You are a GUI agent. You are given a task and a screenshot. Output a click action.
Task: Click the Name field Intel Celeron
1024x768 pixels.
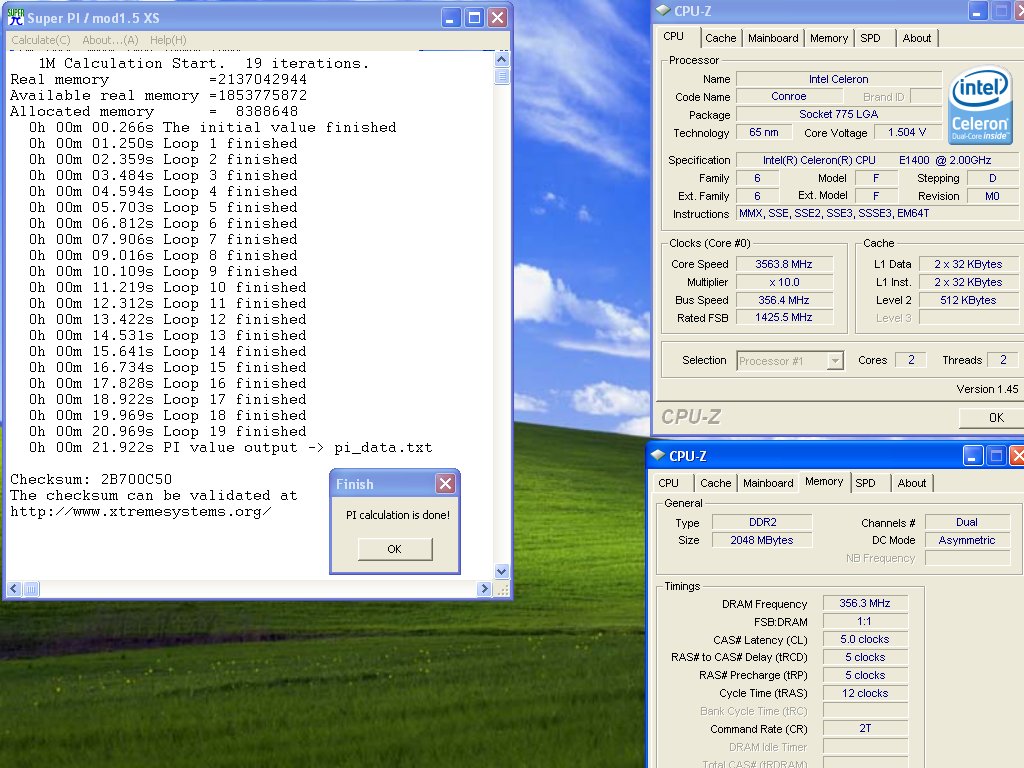[839, 79]
